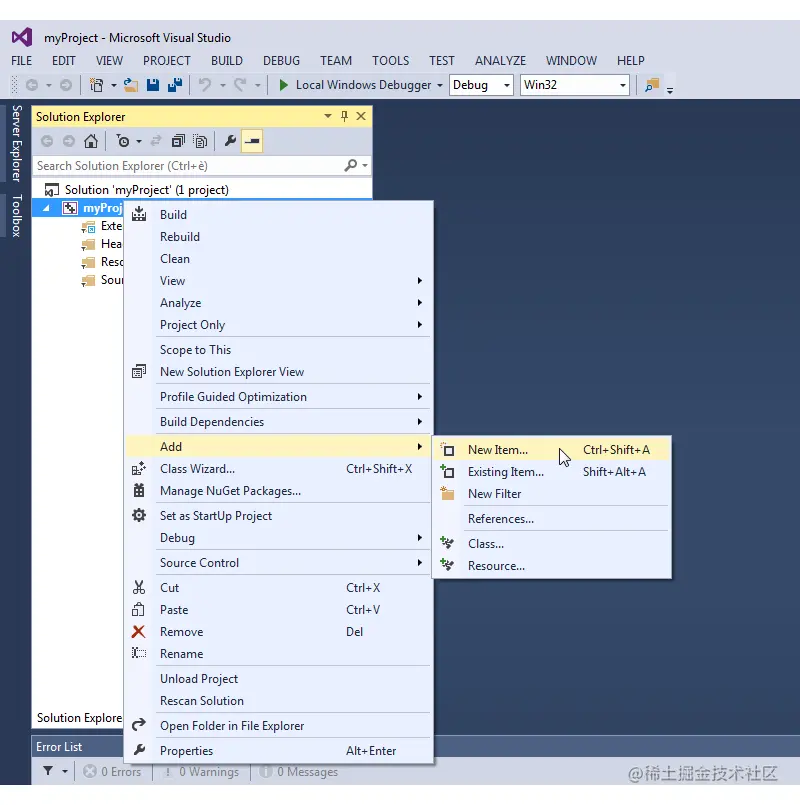Choose Rebuild from context menu
Image resolution: width=800 pixels, height=805 pixels.
279,237
